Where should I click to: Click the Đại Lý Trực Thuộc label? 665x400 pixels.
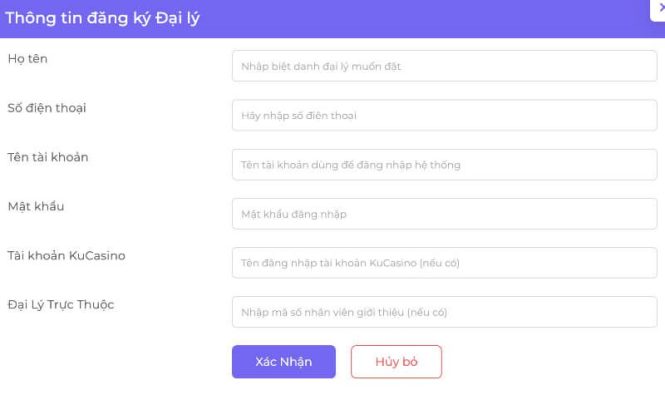[60, 304]
